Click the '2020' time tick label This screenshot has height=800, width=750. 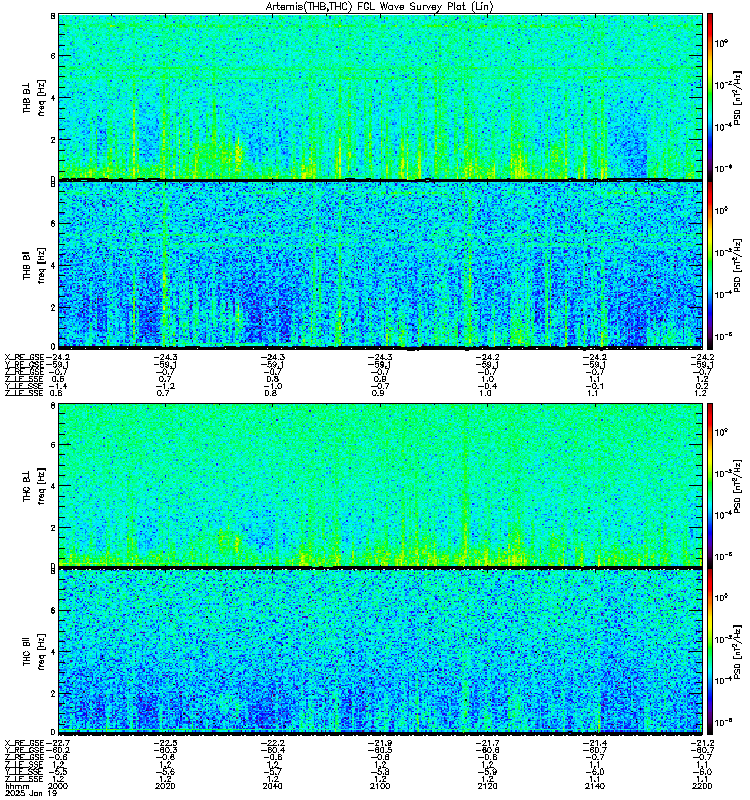[165, 786]
